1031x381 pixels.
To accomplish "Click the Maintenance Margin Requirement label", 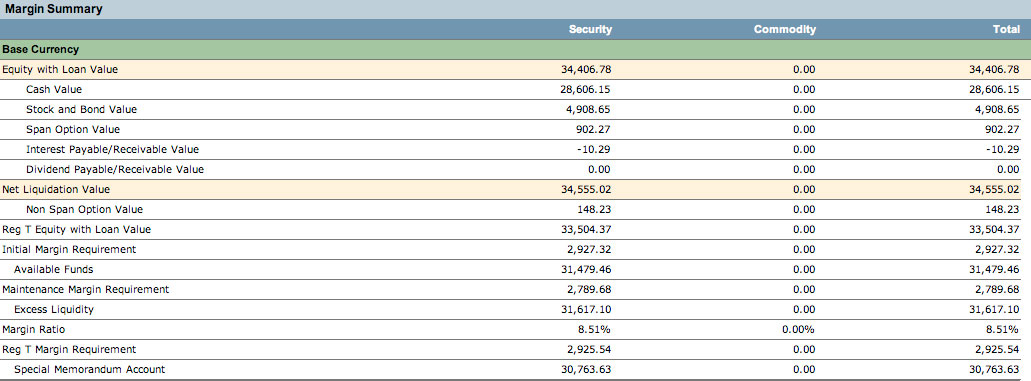I will (86, 290).
